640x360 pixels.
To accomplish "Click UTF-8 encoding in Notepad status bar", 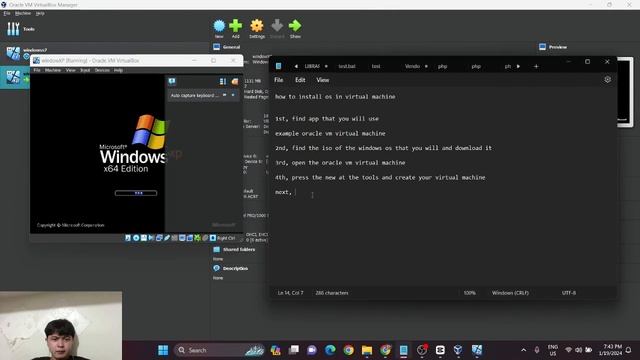I will coord(569,293).
